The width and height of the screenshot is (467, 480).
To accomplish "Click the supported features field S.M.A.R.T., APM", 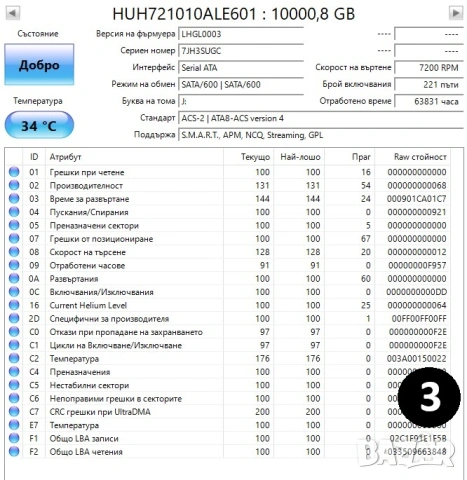I will [x=321, y=135].
